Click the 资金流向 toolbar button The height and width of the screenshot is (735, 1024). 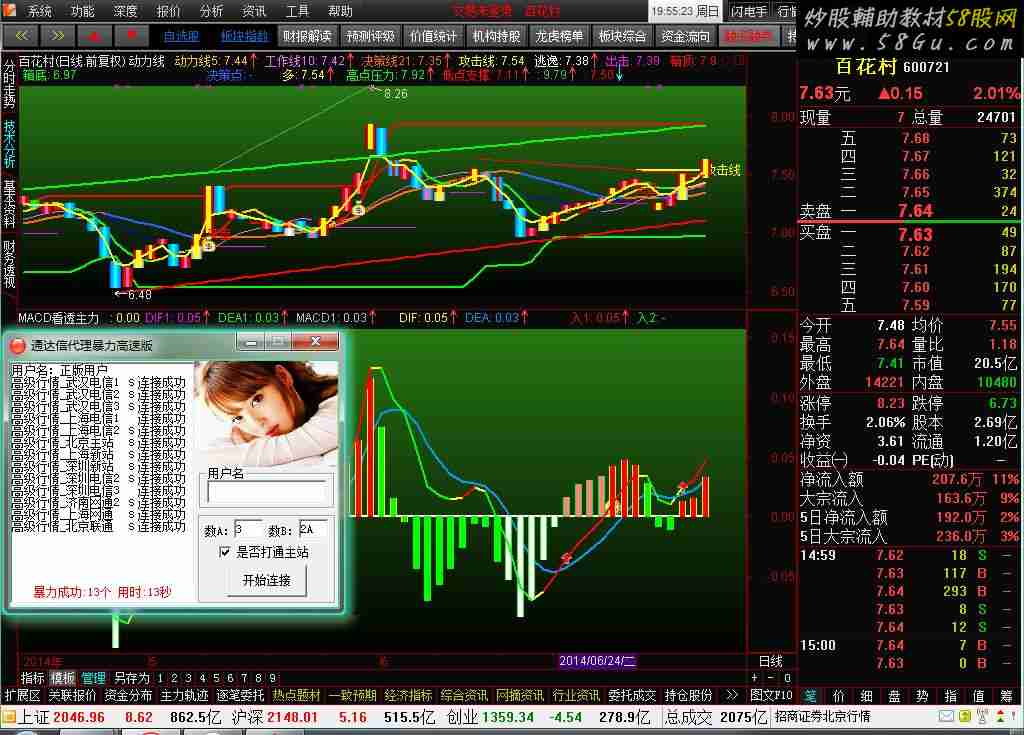tap(685, 37)
